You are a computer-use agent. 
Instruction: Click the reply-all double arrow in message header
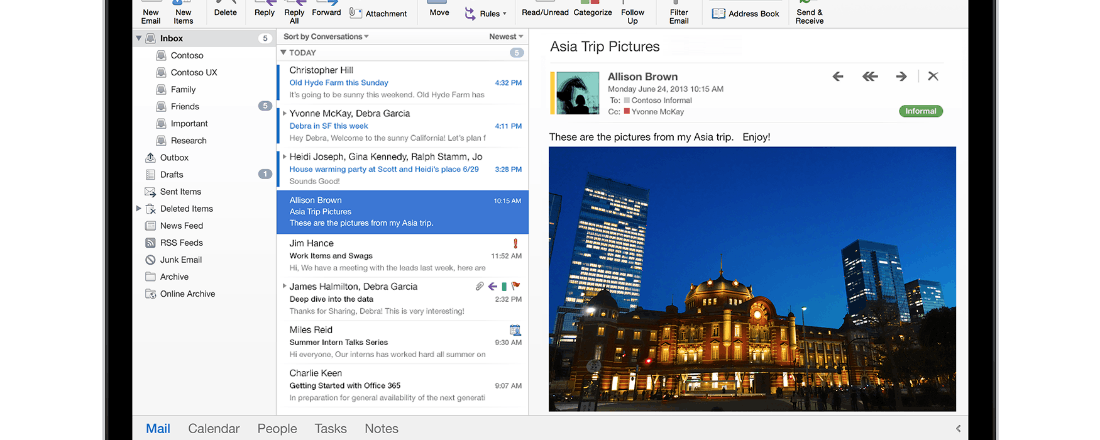[x=870, y=77]
